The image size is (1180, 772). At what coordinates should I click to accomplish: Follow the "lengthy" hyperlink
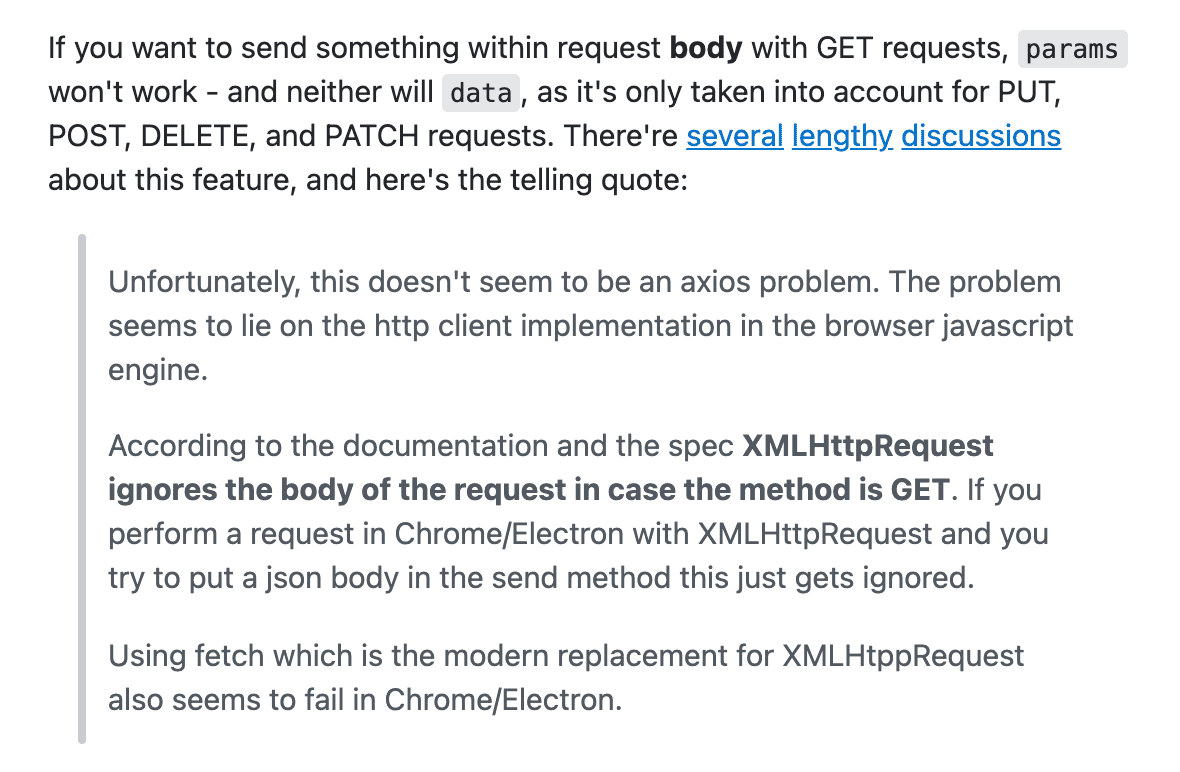click(x=842, y=136)
